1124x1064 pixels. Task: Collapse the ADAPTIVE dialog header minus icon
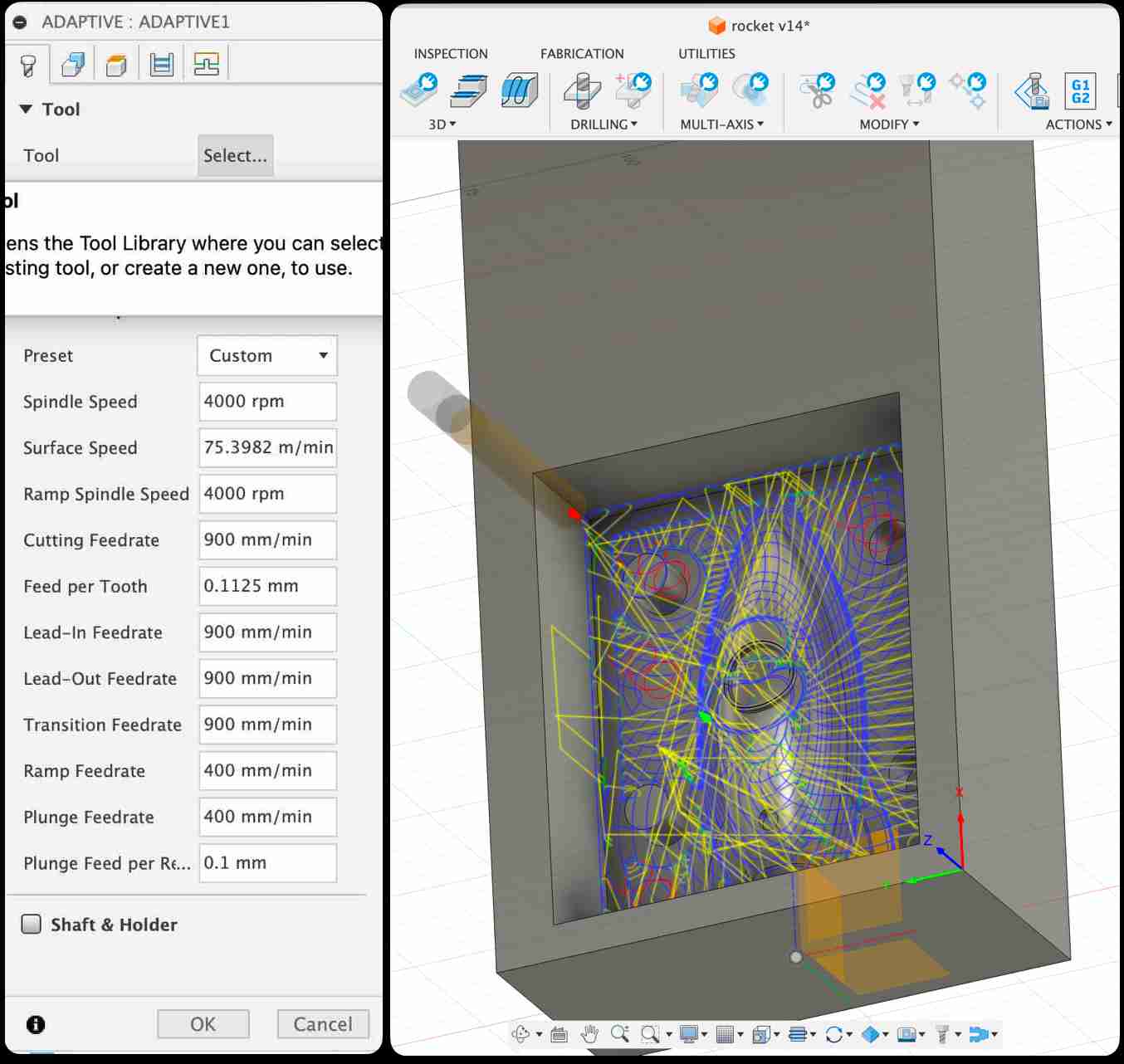click(20, 22)
